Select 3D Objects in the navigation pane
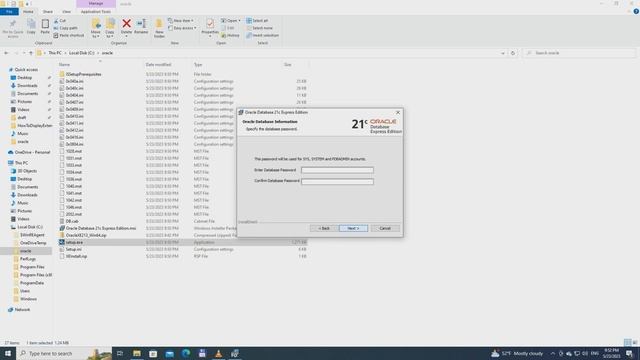Viewport: 640px width, 360px height. click(27, 171)
